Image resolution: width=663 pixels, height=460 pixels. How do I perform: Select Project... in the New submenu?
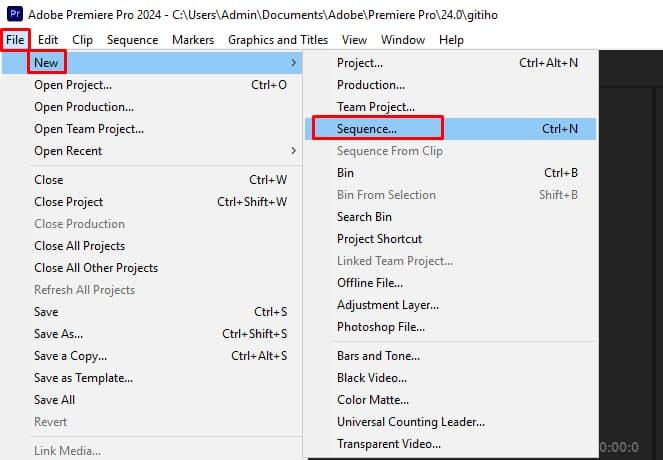[360, 63]
